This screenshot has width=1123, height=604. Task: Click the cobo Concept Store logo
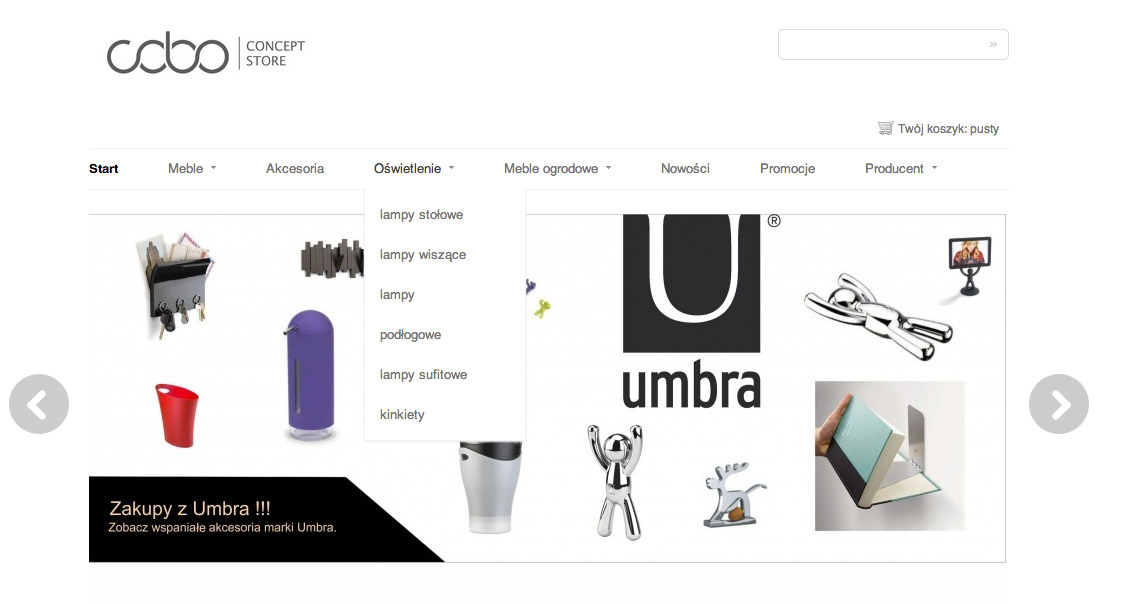(x=206, y=52)
